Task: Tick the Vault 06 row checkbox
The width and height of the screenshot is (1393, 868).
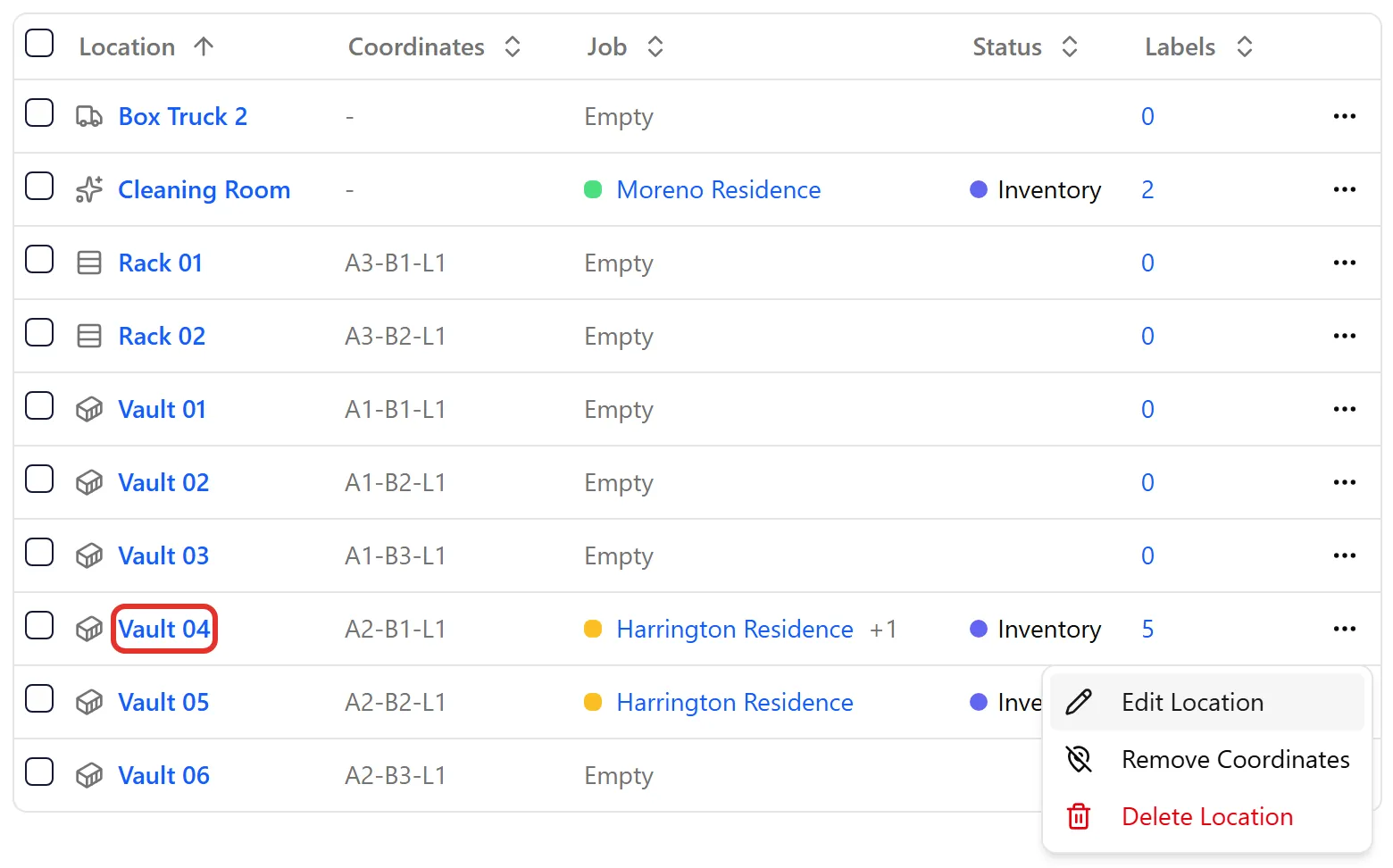Action: pyautogui.click(x=39, y=772)
